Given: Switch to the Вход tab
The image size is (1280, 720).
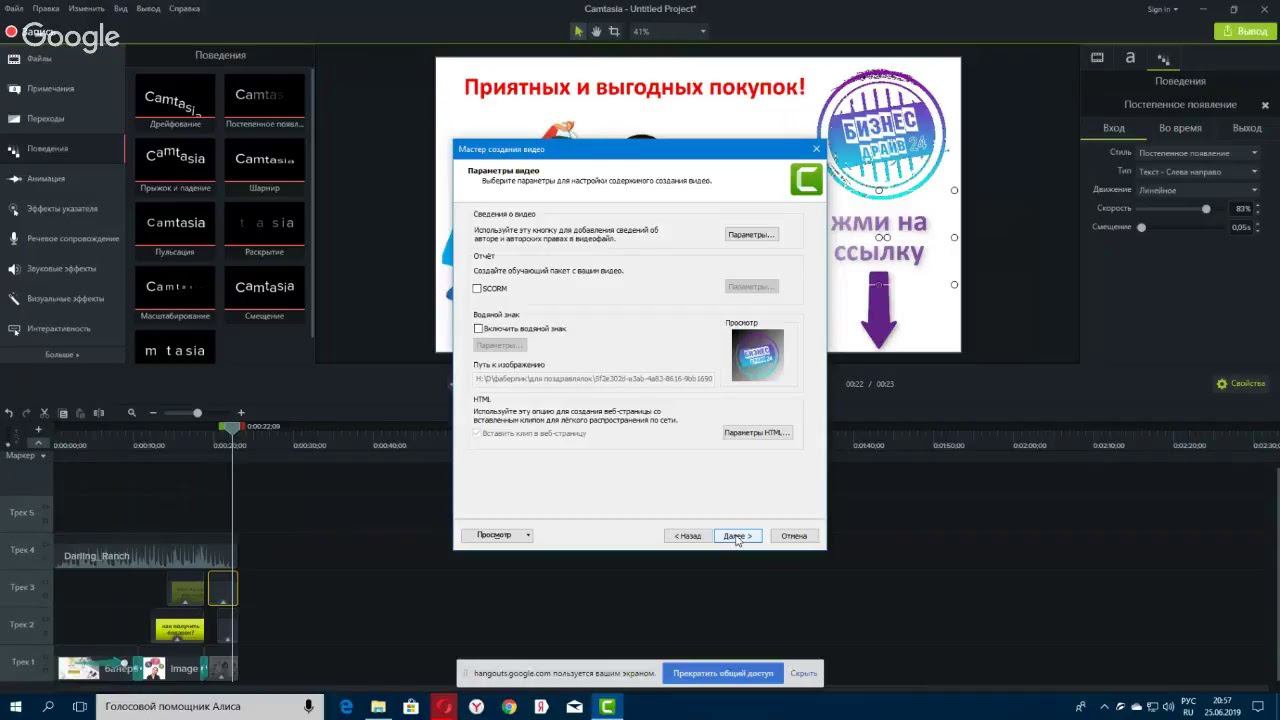Looking at the screenshot, I should click(1113, 128).
